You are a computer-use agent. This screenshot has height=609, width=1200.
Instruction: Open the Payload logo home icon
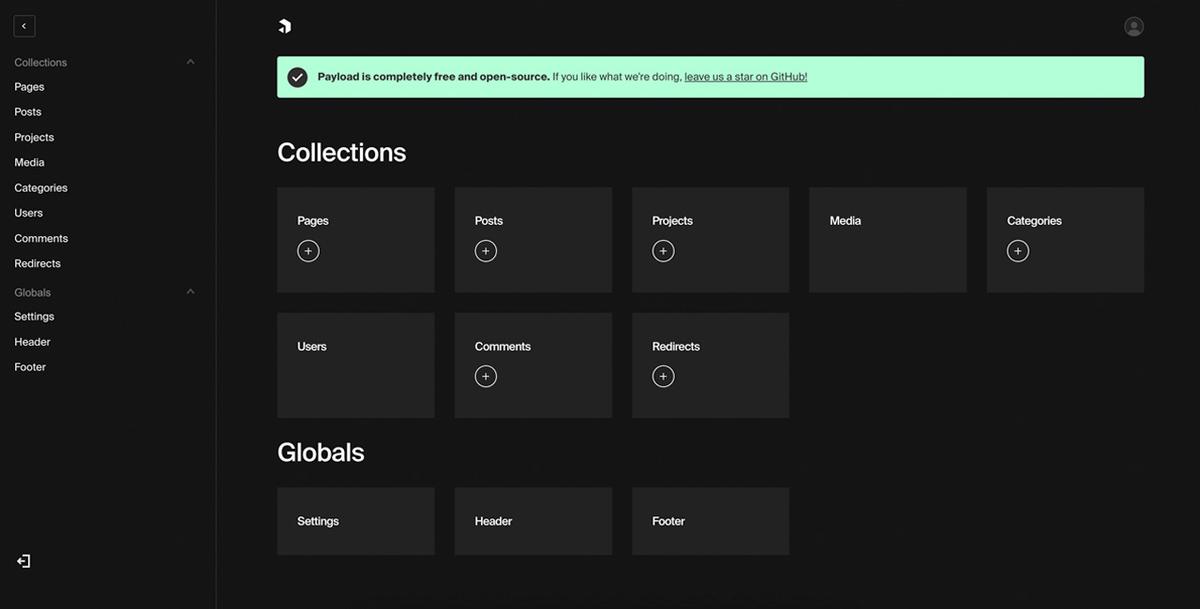pyautogui.click(x=285, y=25)
